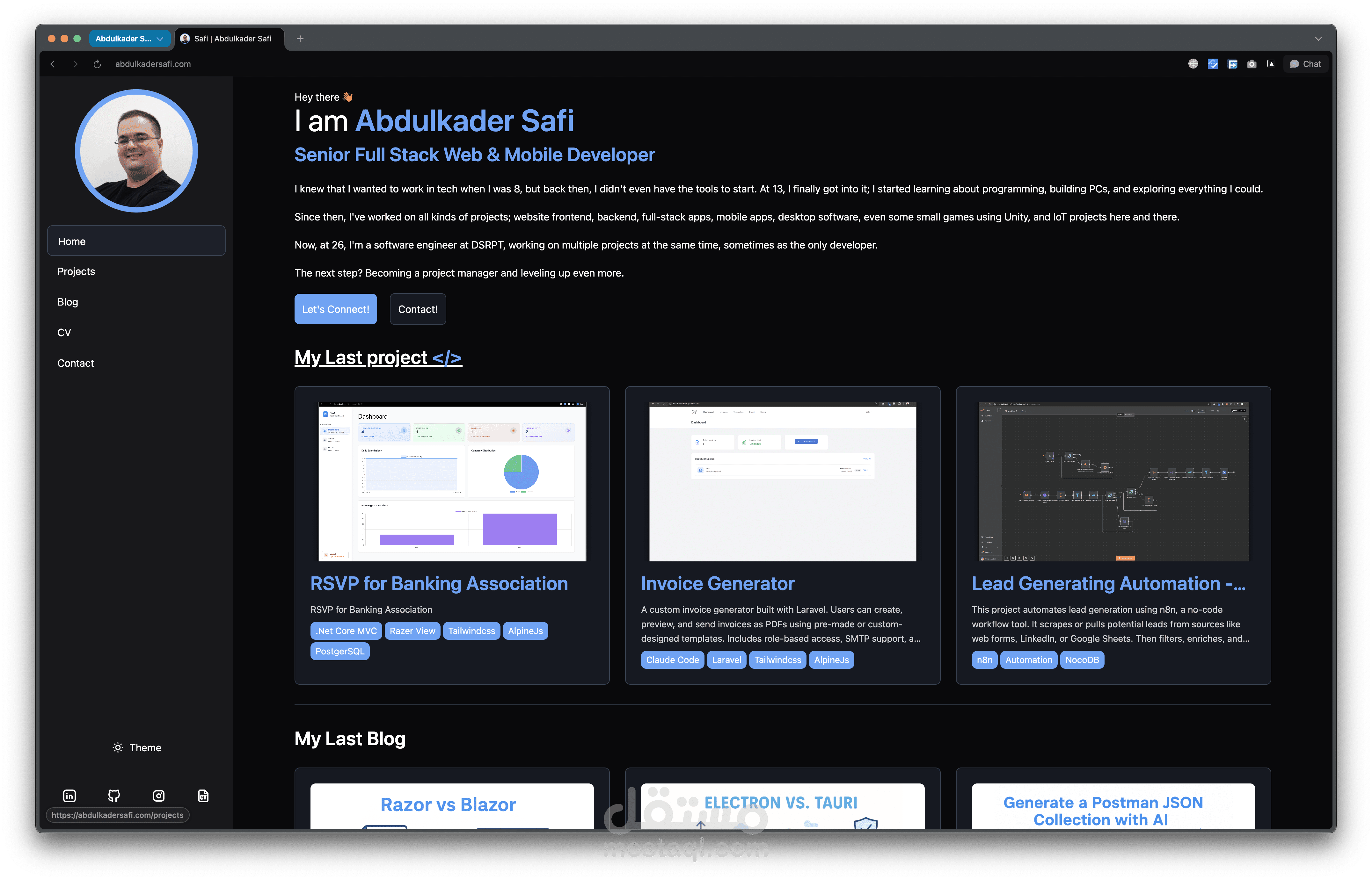1372x880 pixels.
Task: Click the abdulkadersafi.com address bar
Action: tap(153, 64)
